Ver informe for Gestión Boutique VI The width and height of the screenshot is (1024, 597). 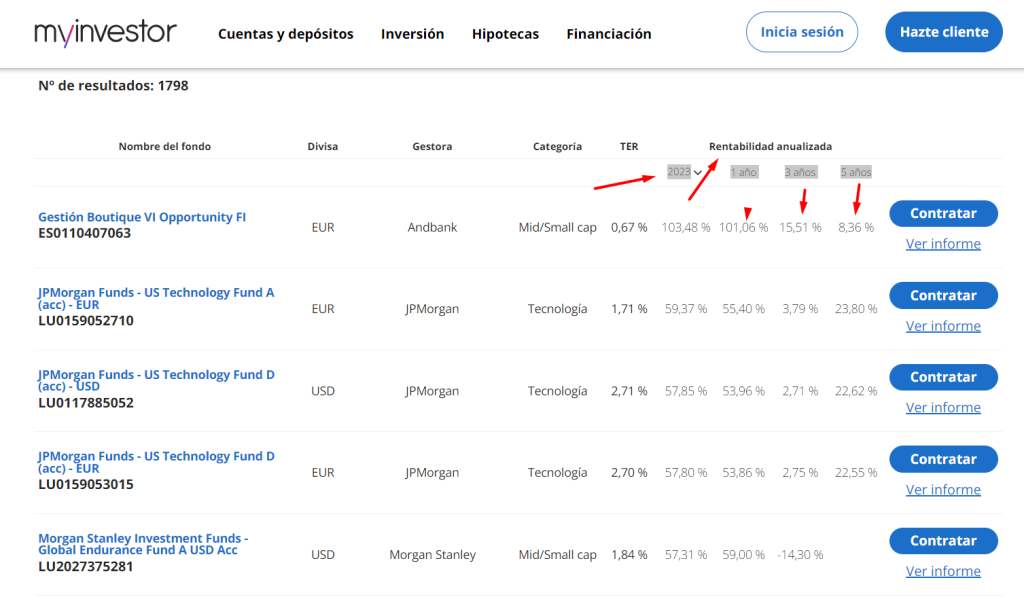tap(943, 244)
